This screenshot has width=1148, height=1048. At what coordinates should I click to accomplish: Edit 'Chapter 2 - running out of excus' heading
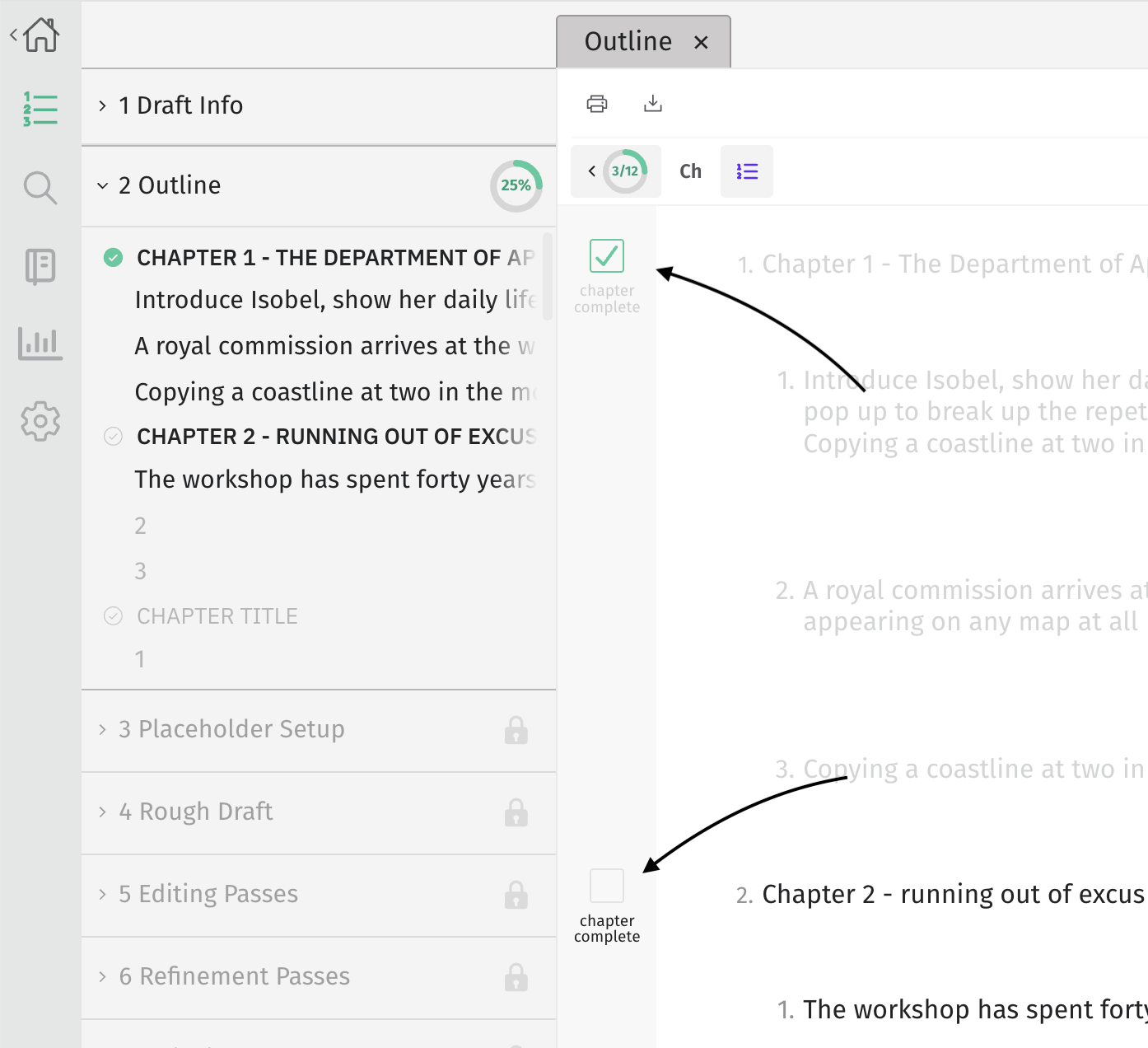pos(954,894)
